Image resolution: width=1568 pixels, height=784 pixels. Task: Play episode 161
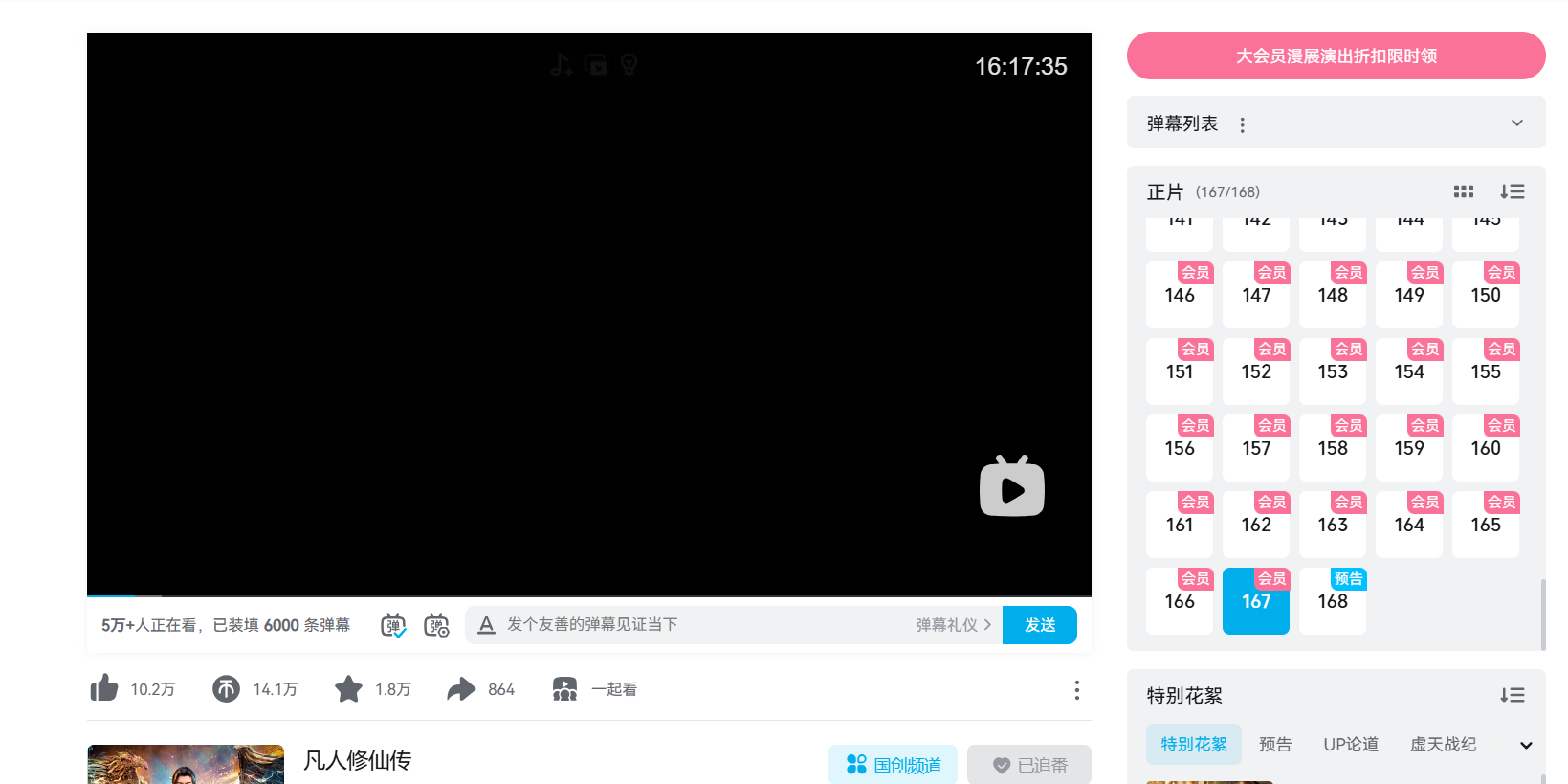(1180, 525)
